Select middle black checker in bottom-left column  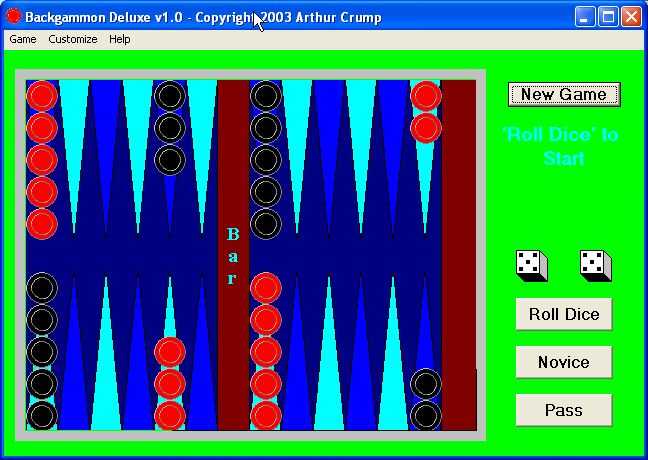click(42, 352)
